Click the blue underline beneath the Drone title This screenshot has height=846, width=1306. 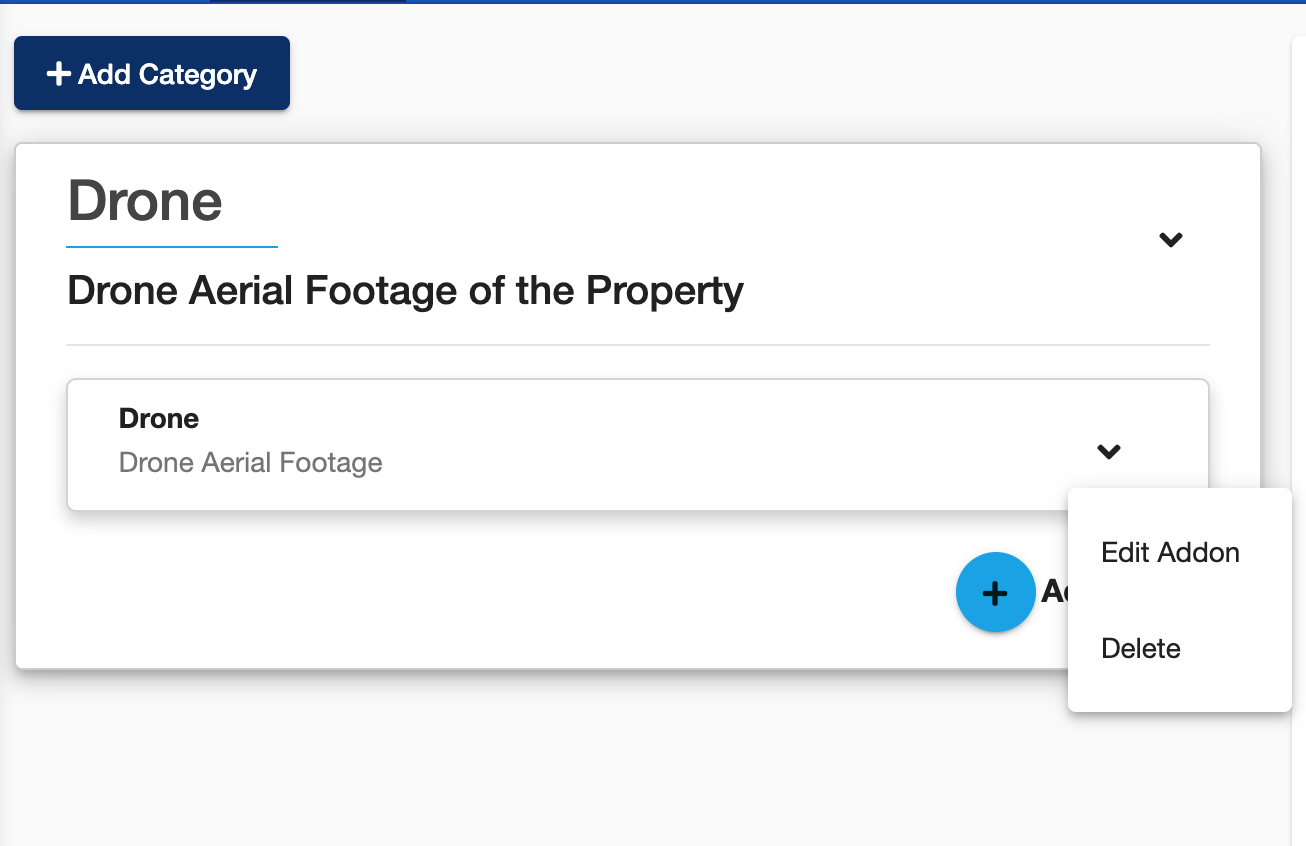[172, 246]
